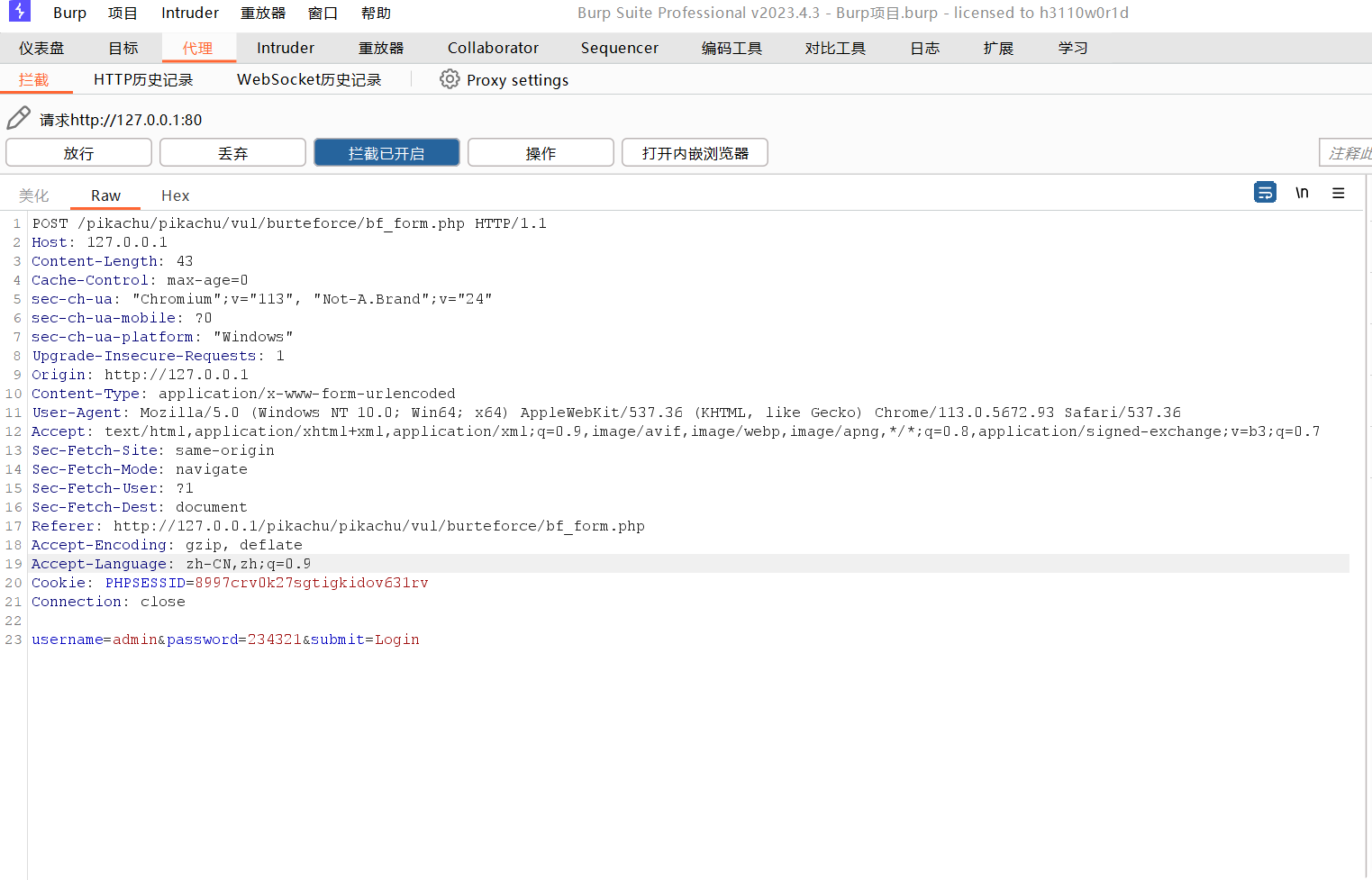
Task: Open the HTTP历史记录 sub-tab
Action: coord(143,79)
